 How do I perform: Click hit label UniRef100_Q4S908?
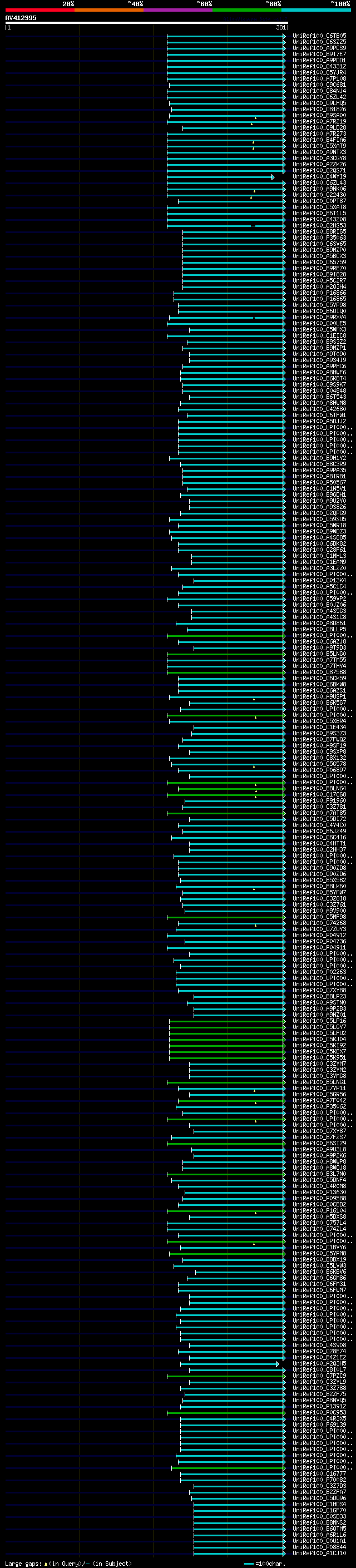click(x=319, y=1345)
